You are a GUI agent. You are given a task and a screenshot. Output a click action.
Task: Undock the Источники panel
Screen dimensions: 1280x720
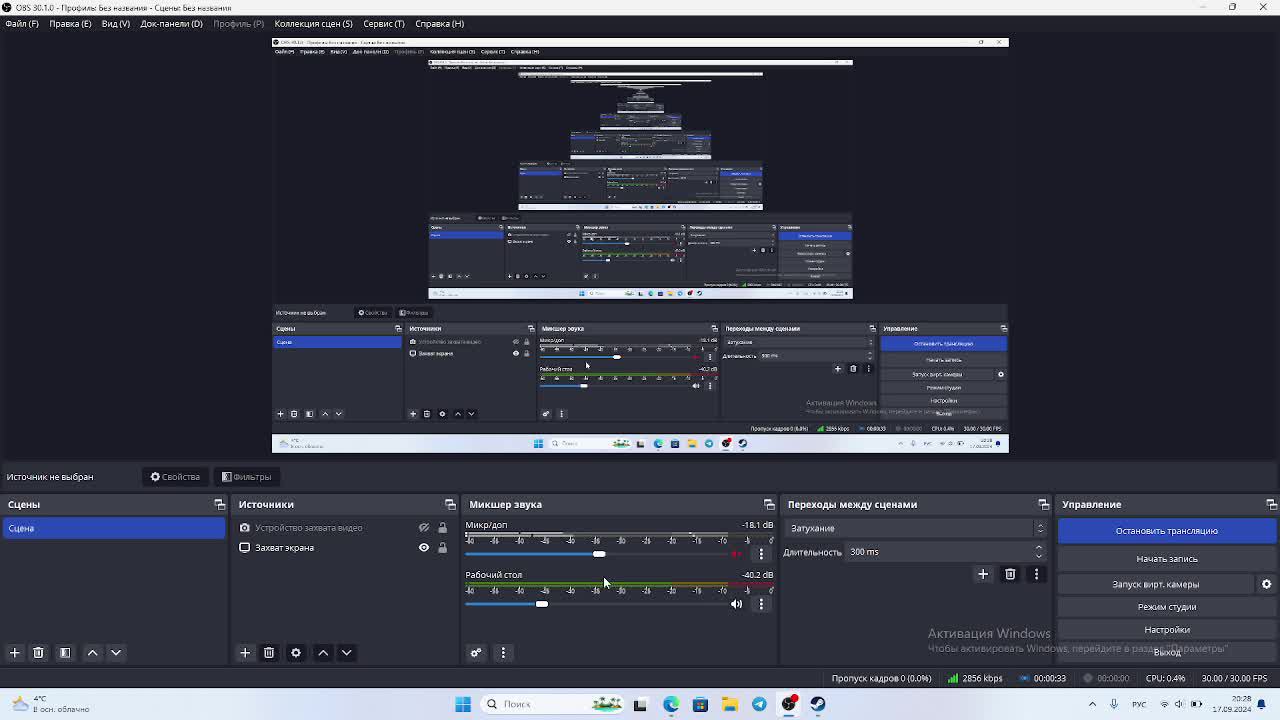click(x=450, y=504)
